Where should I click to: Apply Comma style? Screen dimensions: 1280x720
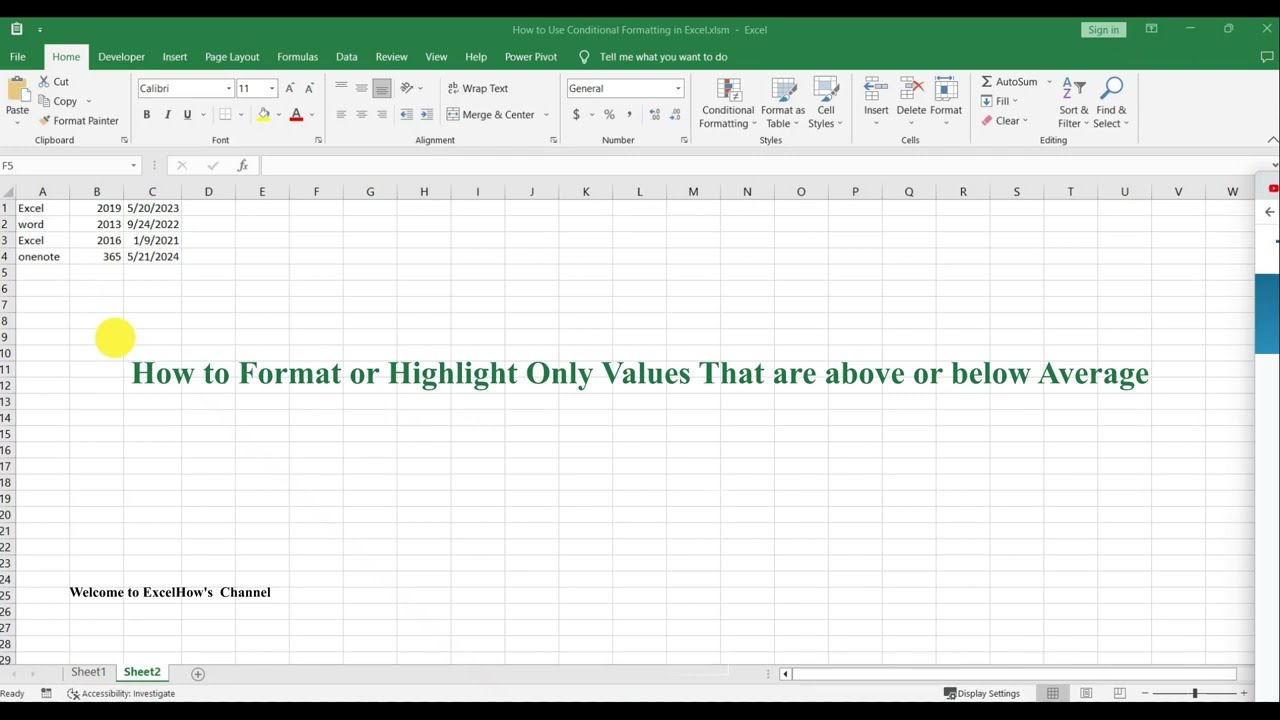coord(629,115)
